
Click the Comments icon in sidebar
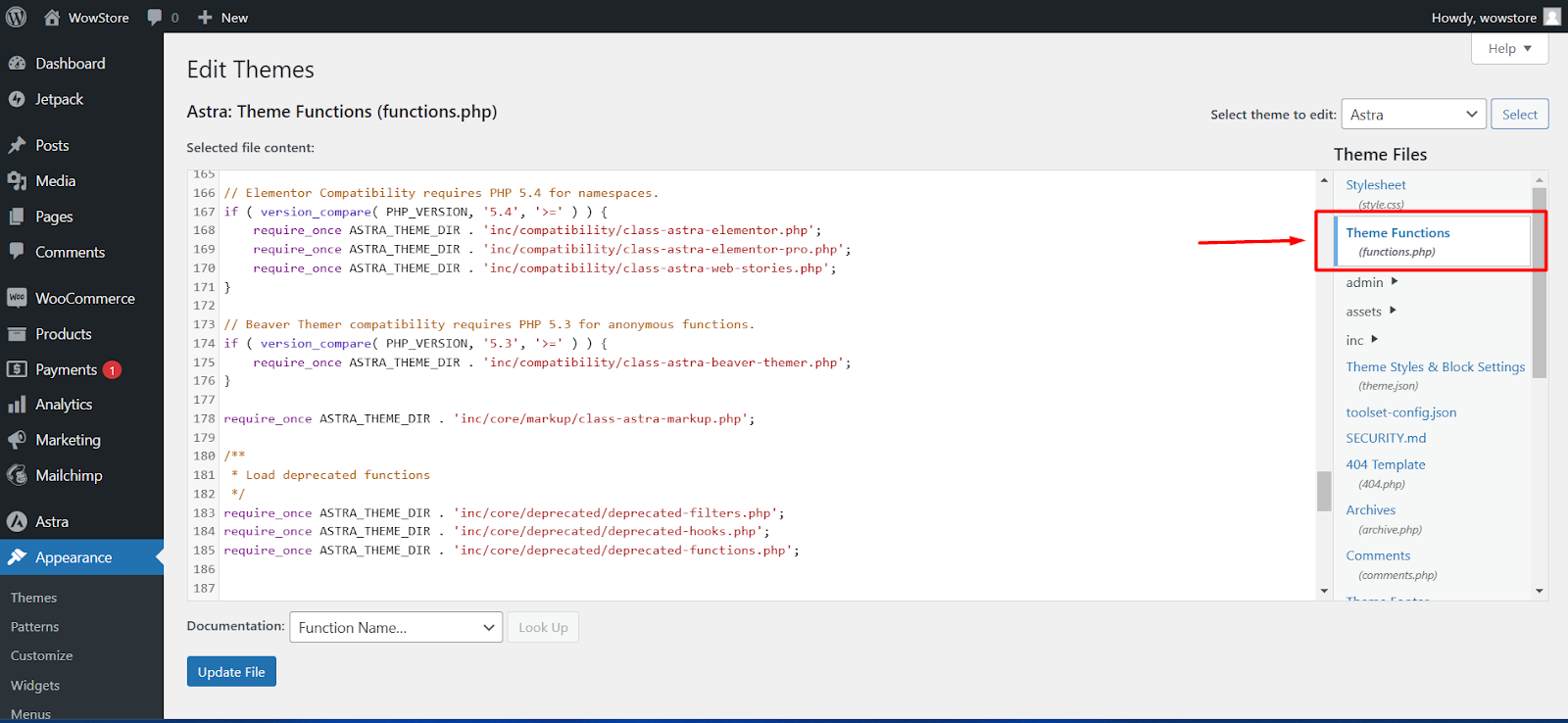pos(17,252)
